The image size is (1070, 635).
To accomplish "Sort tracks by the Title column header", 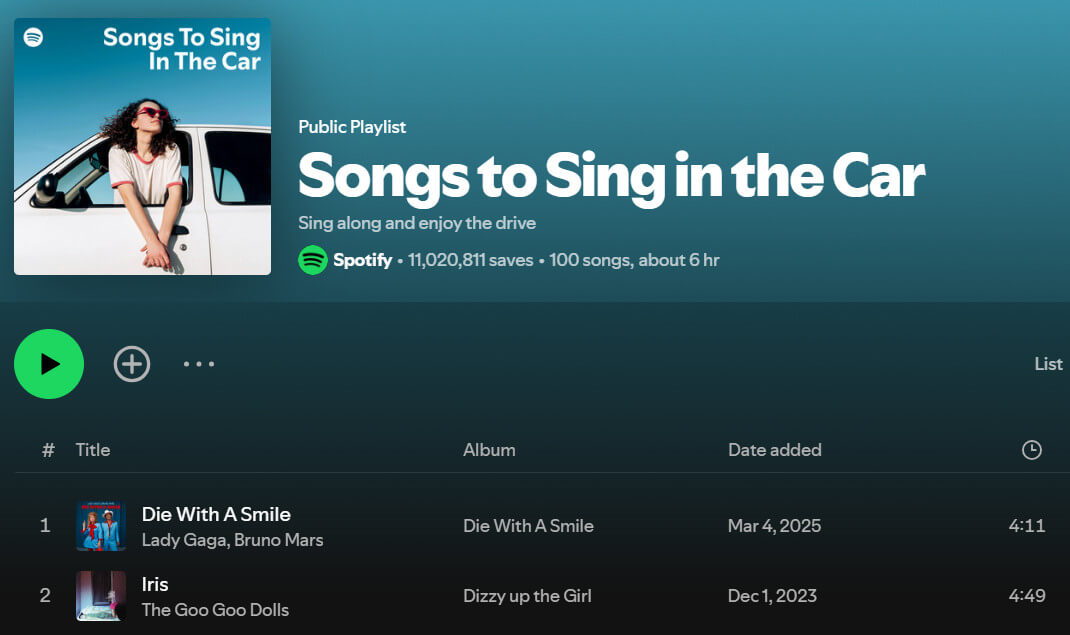I will [93, 450].
